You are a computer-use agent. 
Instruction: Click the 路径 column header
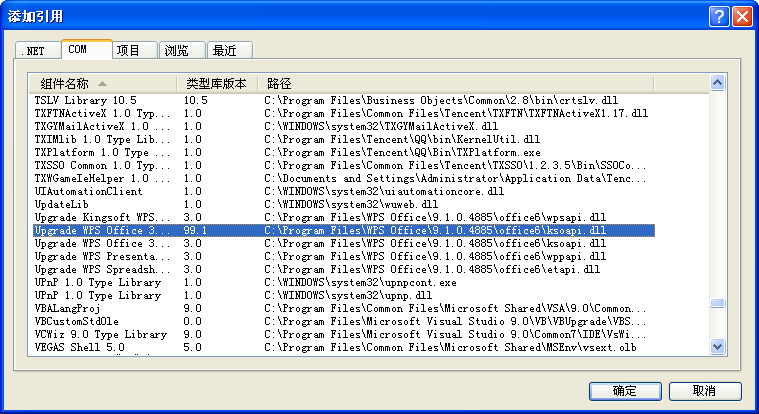[x=455, y=84]
